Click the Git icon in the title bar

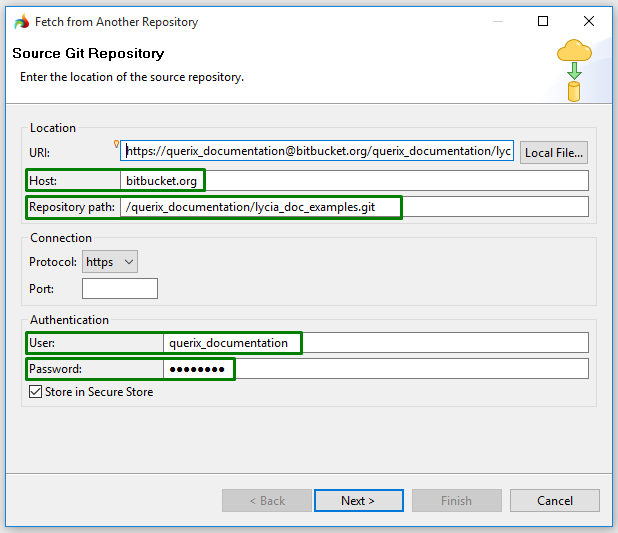[21, 21]
